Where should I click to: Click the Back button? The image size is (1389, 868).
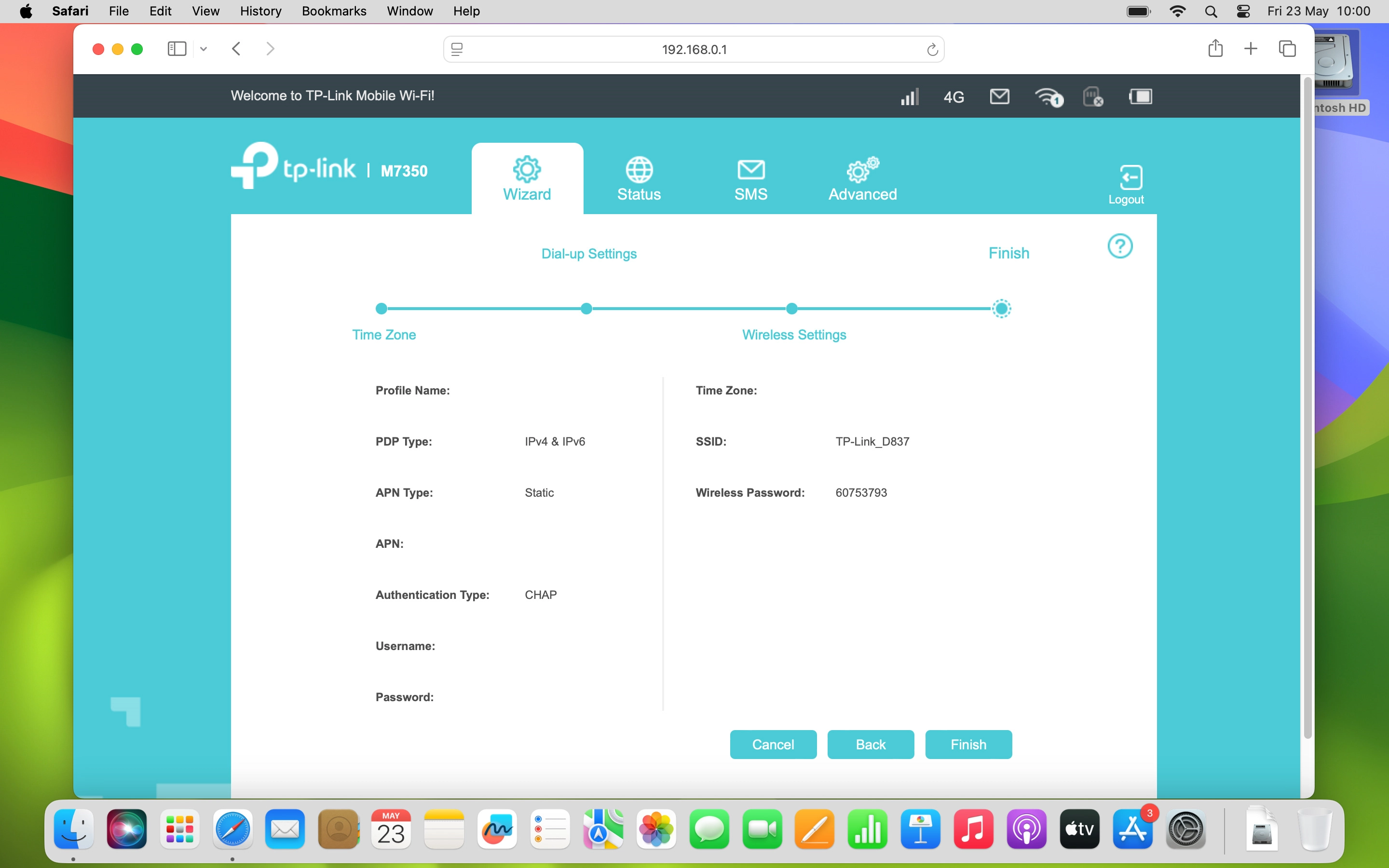point(870,744)
